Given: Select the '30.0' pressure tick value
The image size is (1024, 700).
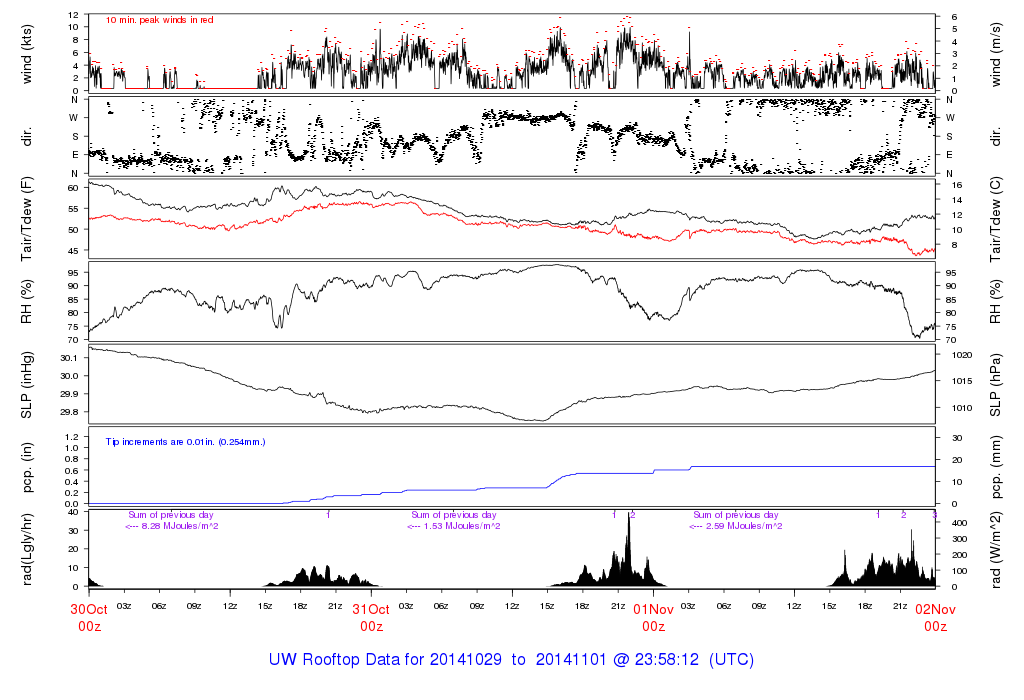Looking at the screenshot, I should (69, 376).
